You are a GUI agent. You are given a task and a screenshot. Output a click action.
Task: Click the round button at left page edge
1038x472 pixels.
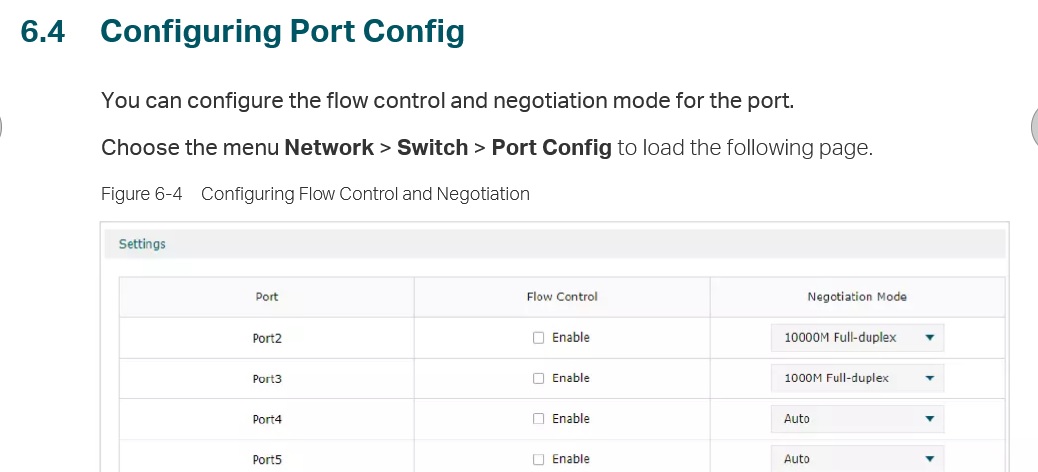(x=2, y=127)
